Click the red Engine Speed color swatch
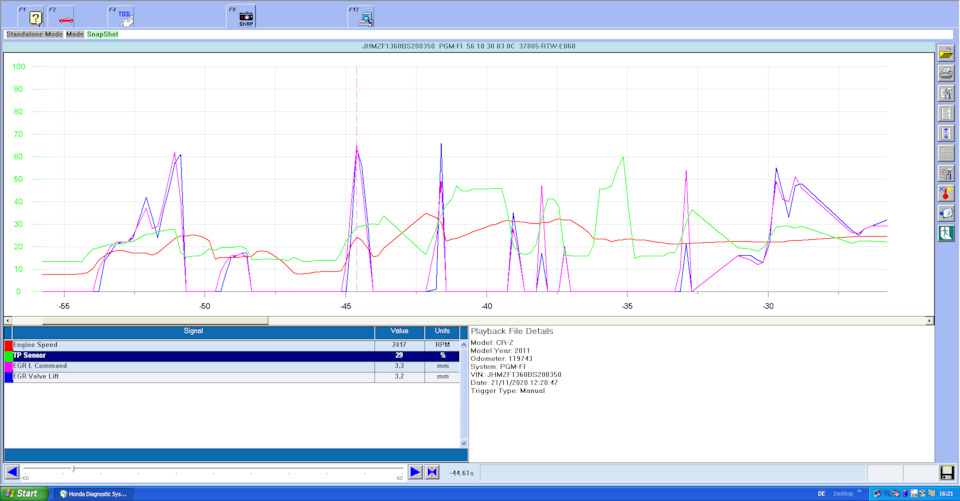 point(9,345)
